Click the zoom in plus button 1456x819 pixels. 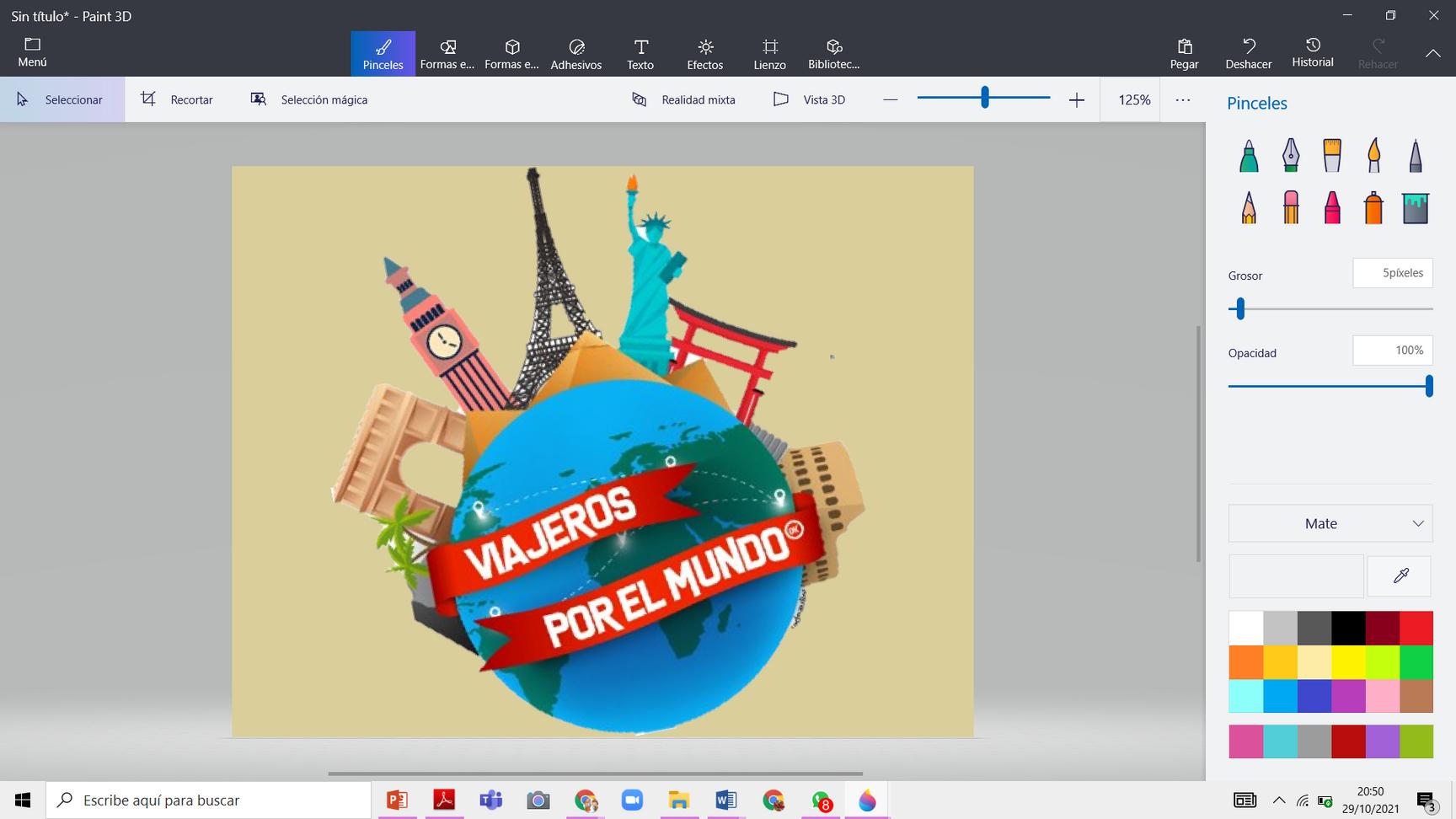tap(1077, 99)
